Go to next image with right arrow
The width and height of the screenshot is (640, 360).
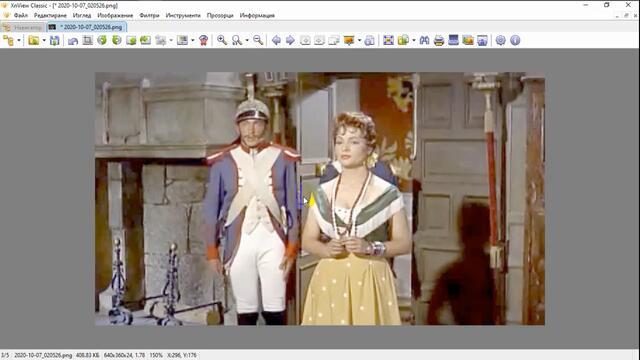click(290, 40)
